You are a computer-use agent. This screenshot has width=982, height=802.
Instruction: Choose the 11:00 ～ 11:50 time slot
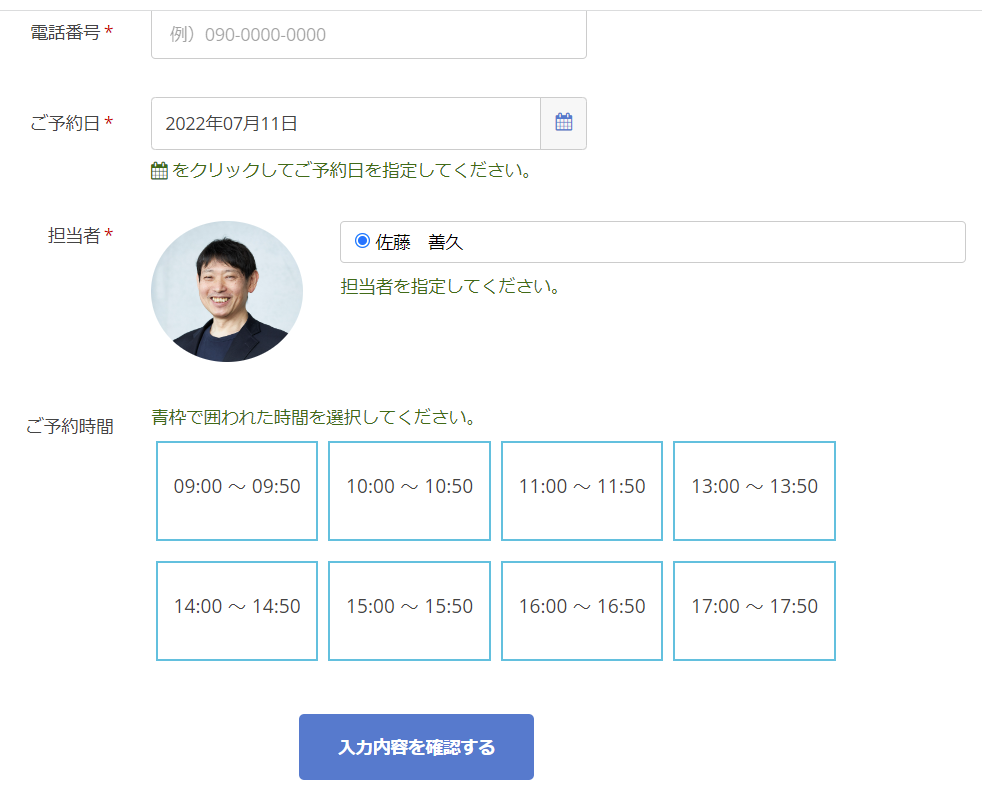click(x=582, y=491)
